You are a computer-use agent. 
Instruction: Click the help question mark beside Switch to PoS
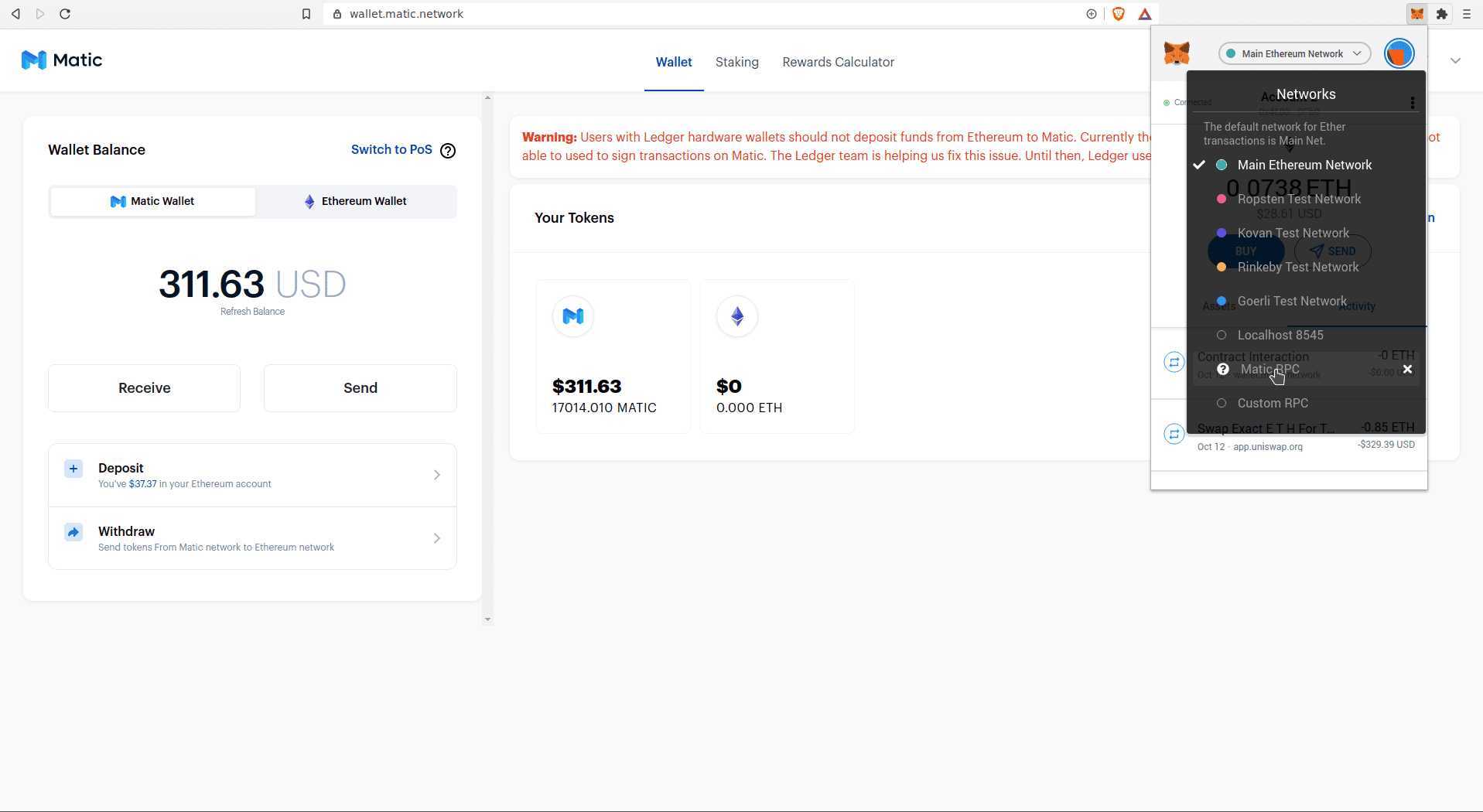click(448, 151)
